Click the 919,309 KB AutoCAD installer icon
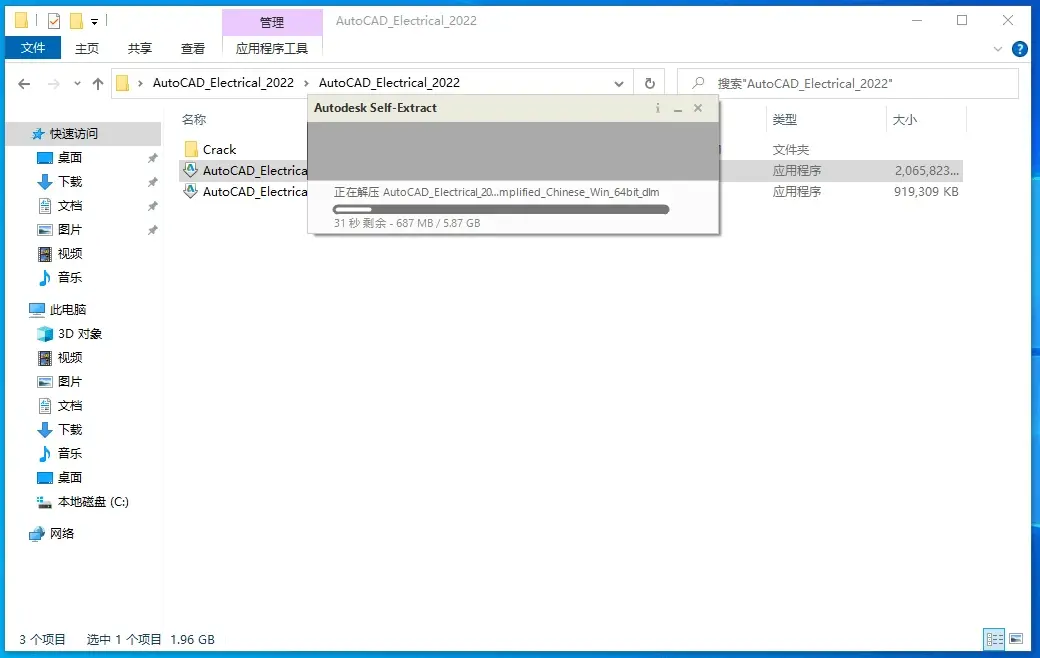The image size is (1040, 658). pyautogui.click(x=191, y=192)
